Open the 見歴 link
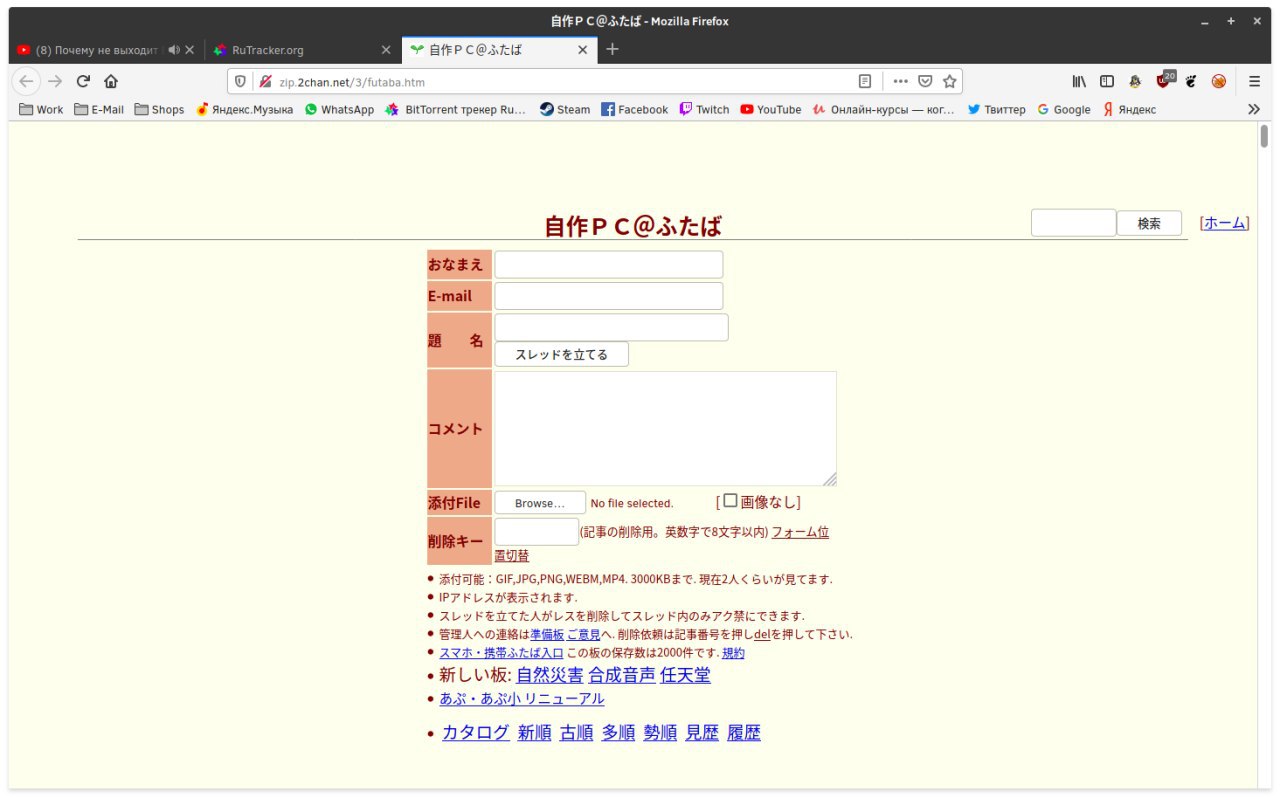This screenshot has width=1280, height=798. coord(702,732)
